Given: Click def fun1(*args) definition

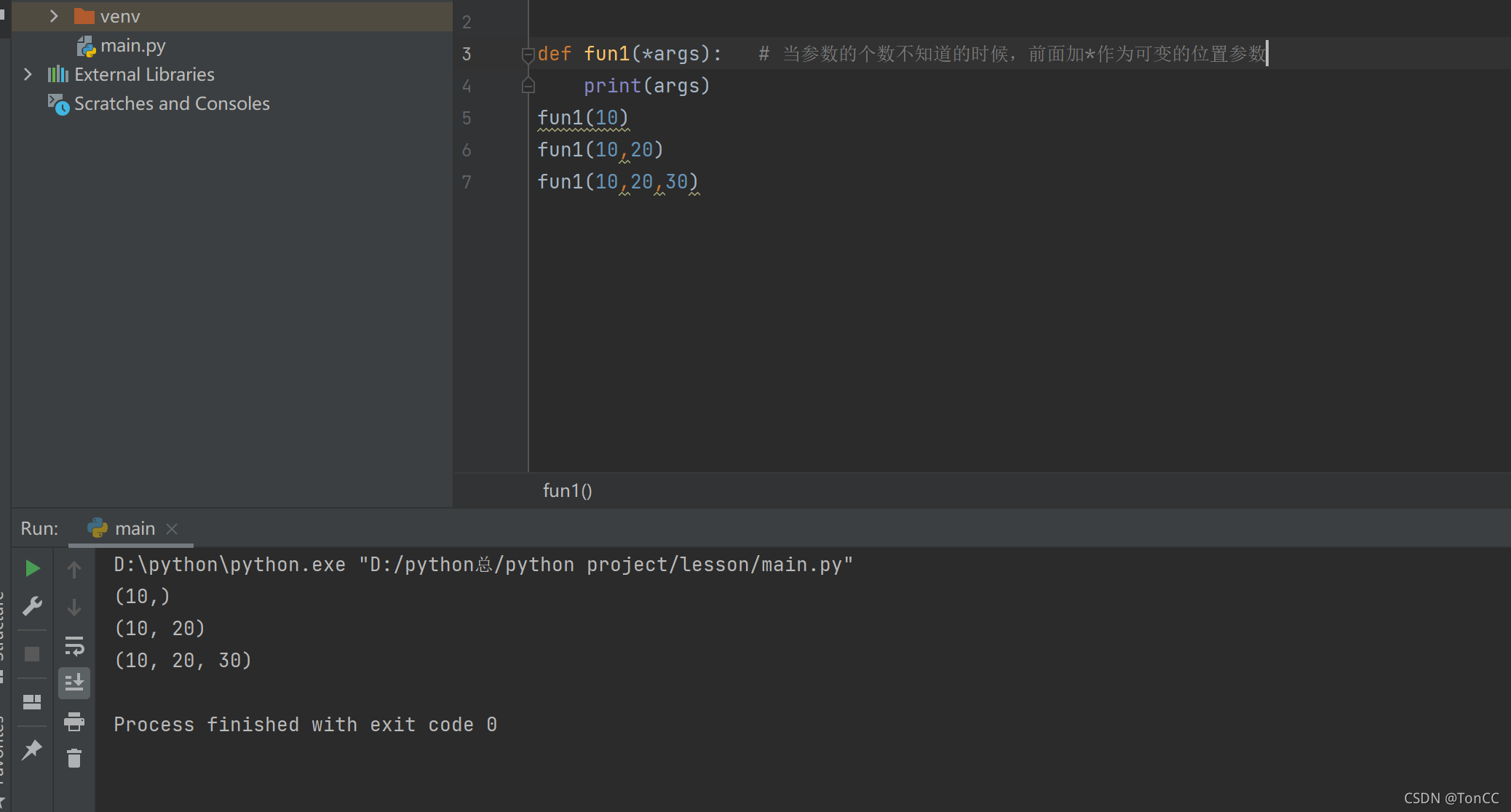Looking at the screenshot, I should (x=630, y=54).
